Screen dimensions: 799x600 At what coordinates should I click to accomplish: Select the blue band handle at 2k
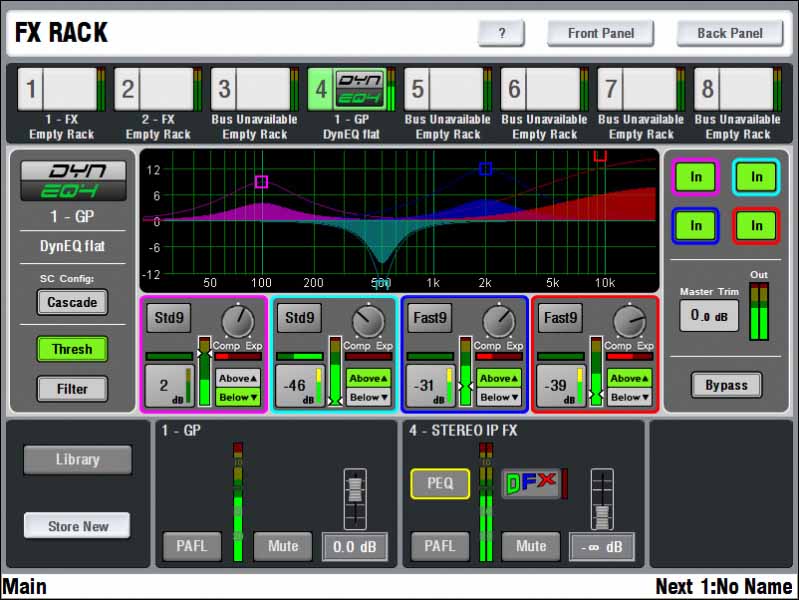485,169
